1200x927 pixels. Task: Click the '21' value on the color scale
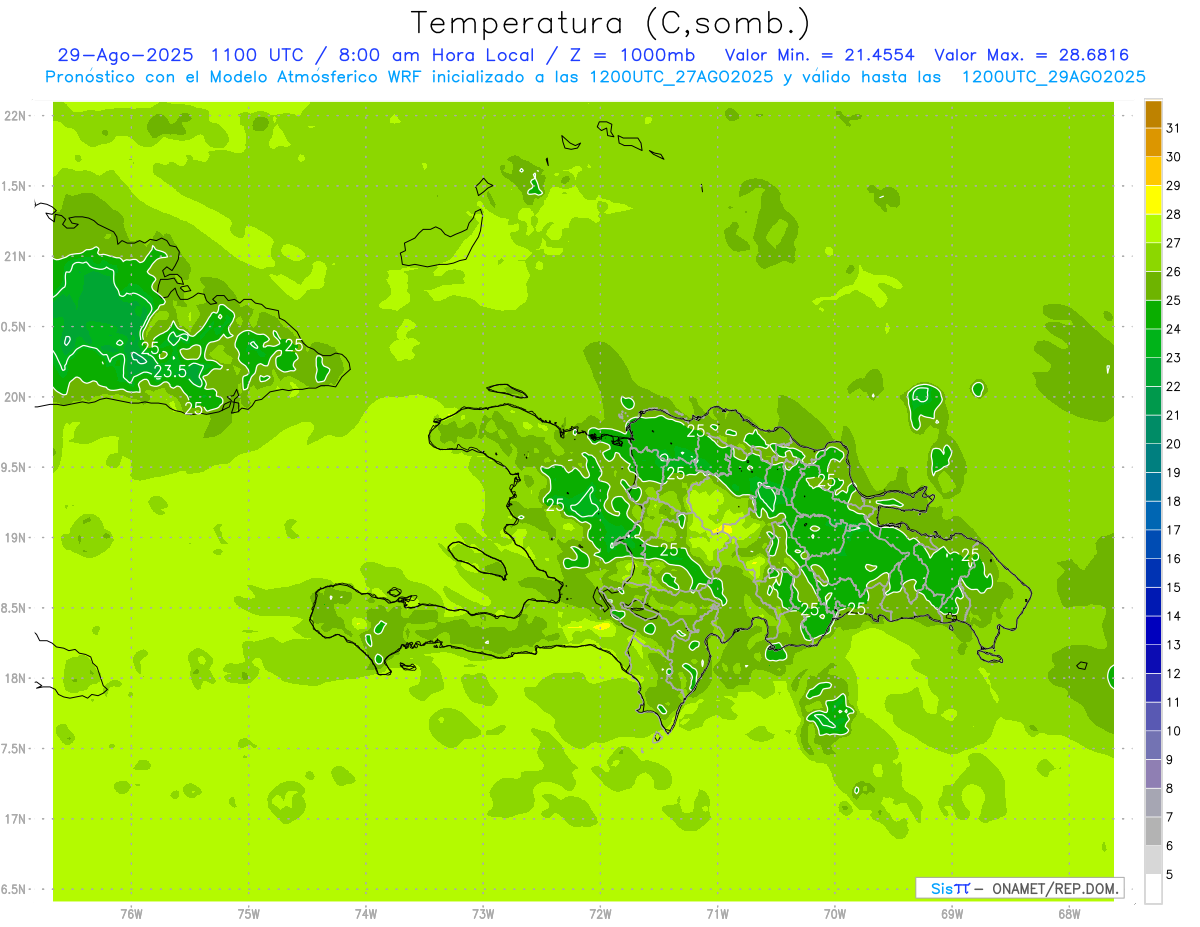click(x=1174, y=415)
